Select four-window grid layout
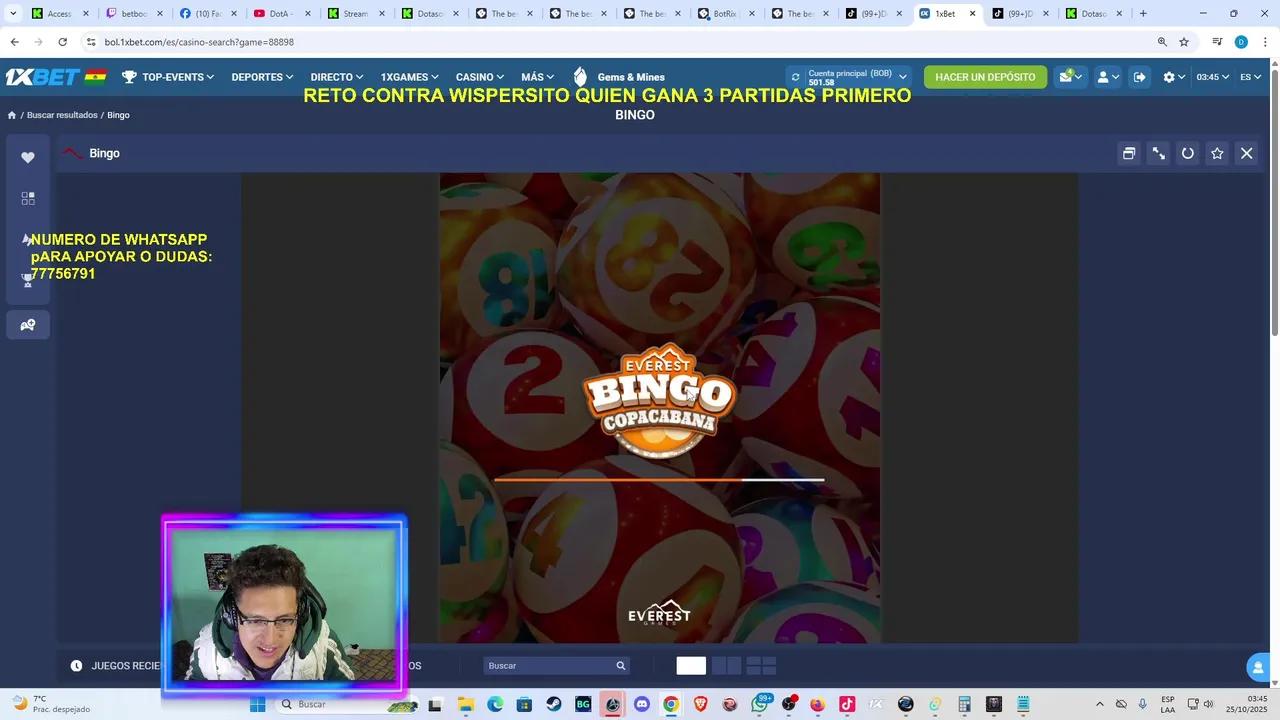Screen dimensions: 1280x720 (x=761, y=666)
